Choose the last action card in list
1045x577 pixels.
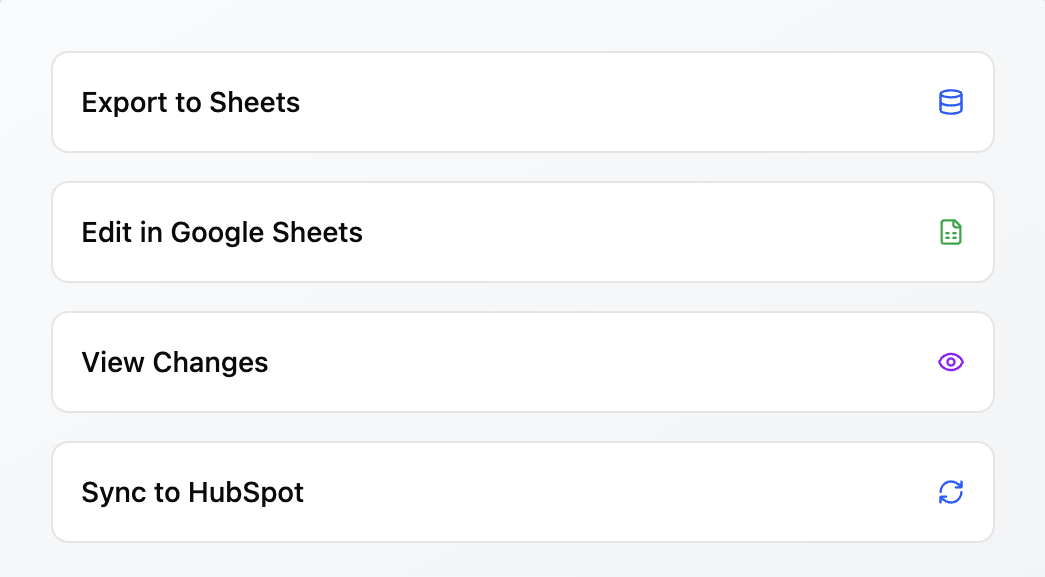tap(522, 492)
